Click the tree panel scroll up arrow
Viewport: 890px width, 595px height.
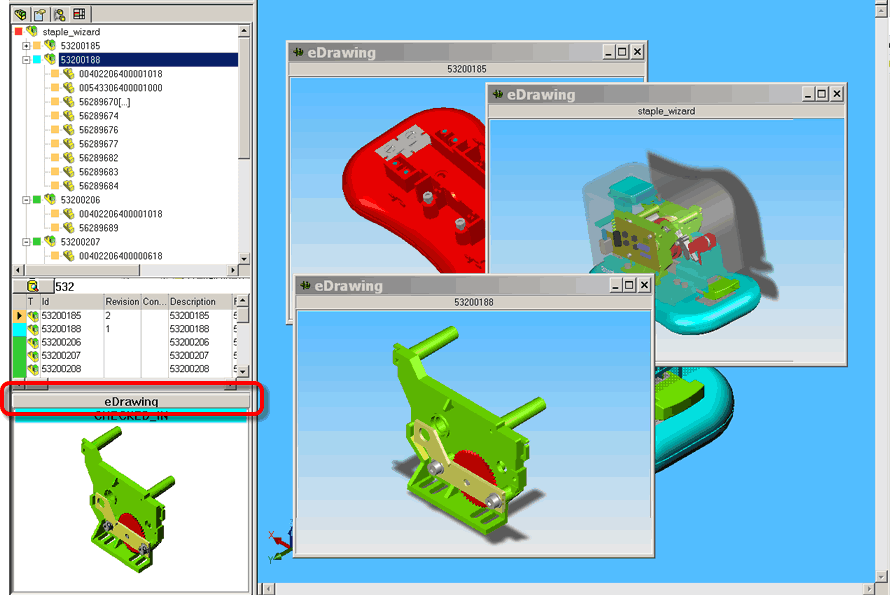coord(244,31)
